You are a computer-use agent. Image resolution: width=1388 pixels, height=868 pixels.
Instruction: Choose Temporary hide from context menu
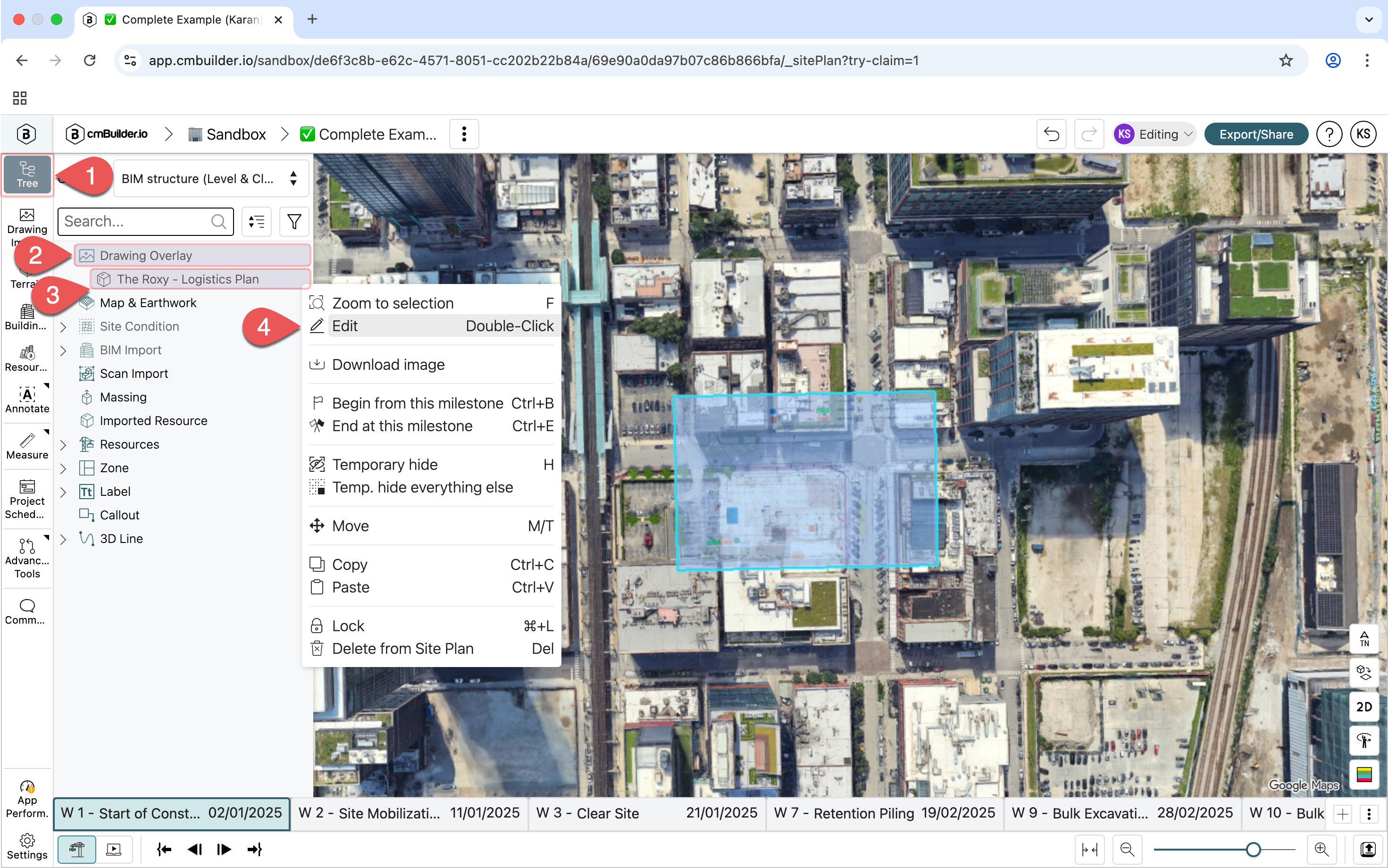431,464
